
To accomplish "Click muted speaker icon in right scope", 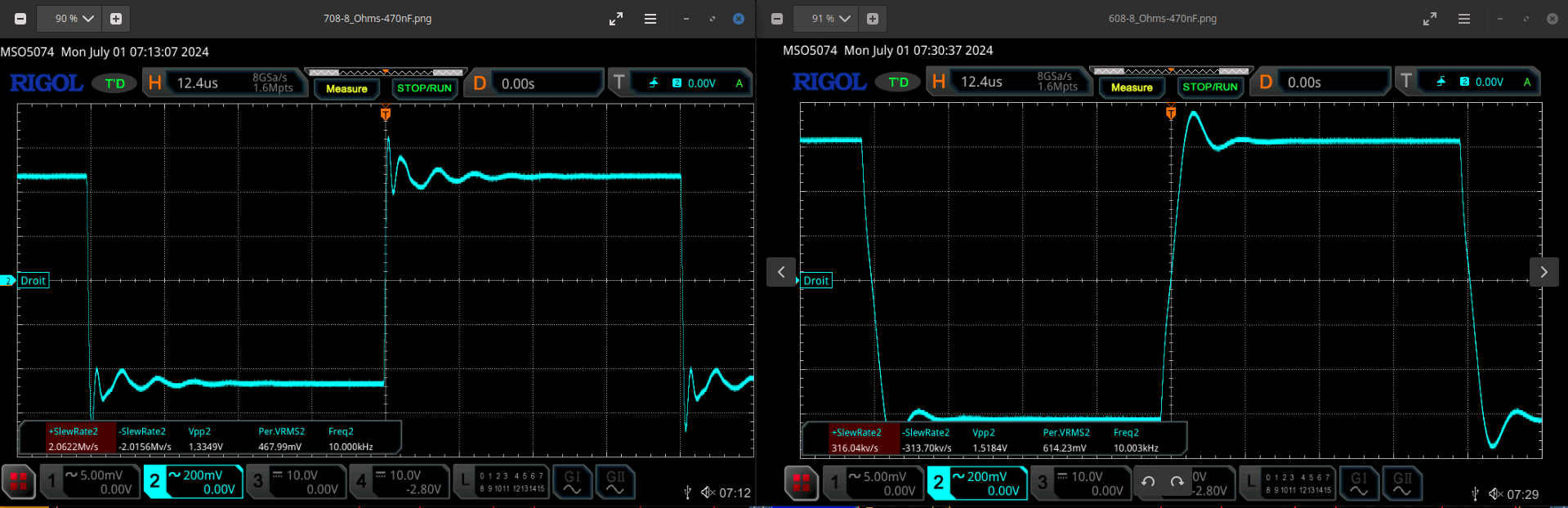I will click(1495, 494).
